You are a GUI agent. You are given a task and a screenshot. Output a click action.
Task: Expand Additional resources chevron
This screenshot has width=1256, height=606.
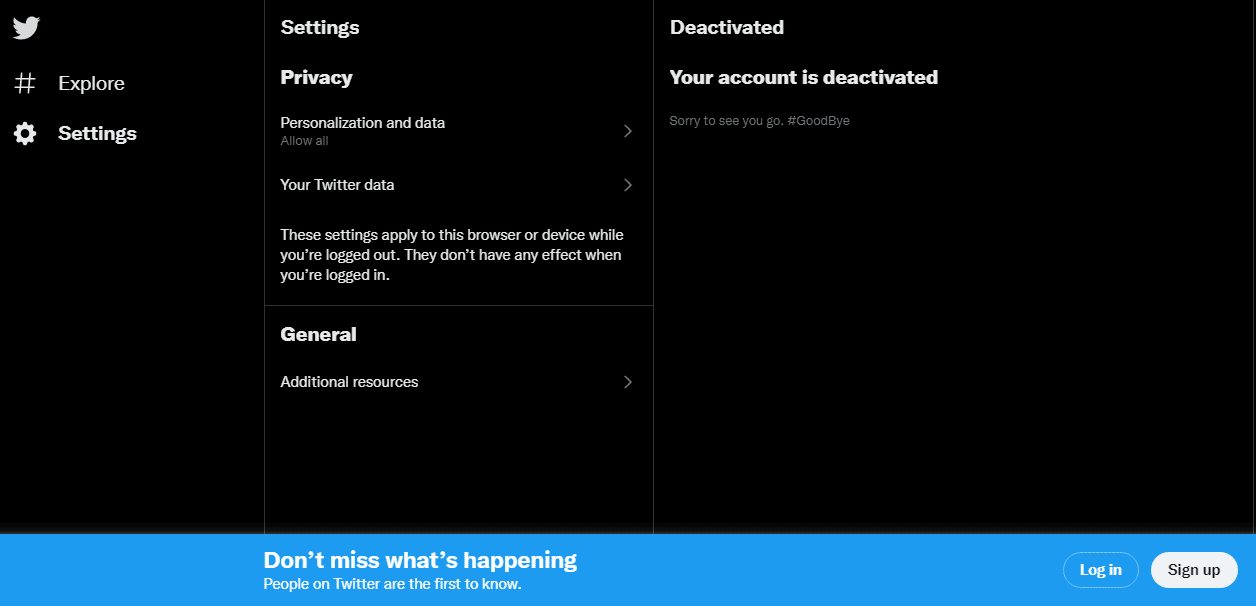tap(628, 382)
